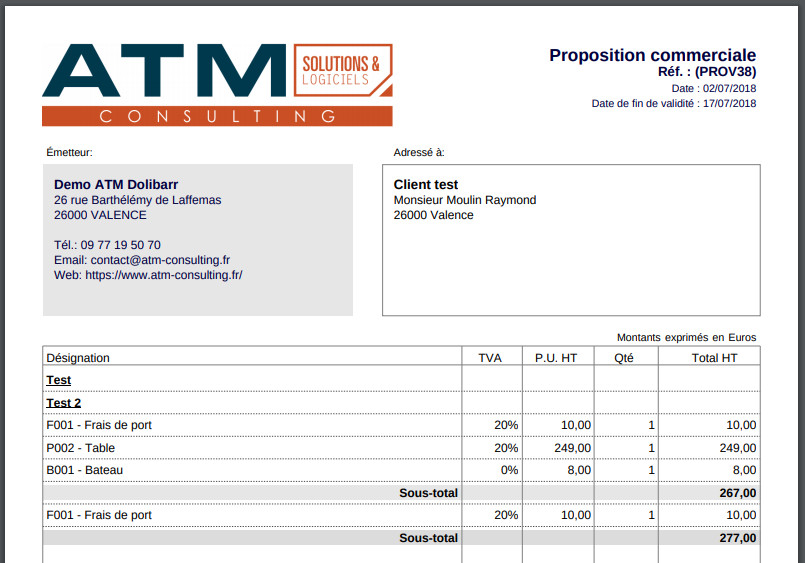Click the Date de fin de validité line
This screenshot has height=563, width=805.
pos(674,103)
